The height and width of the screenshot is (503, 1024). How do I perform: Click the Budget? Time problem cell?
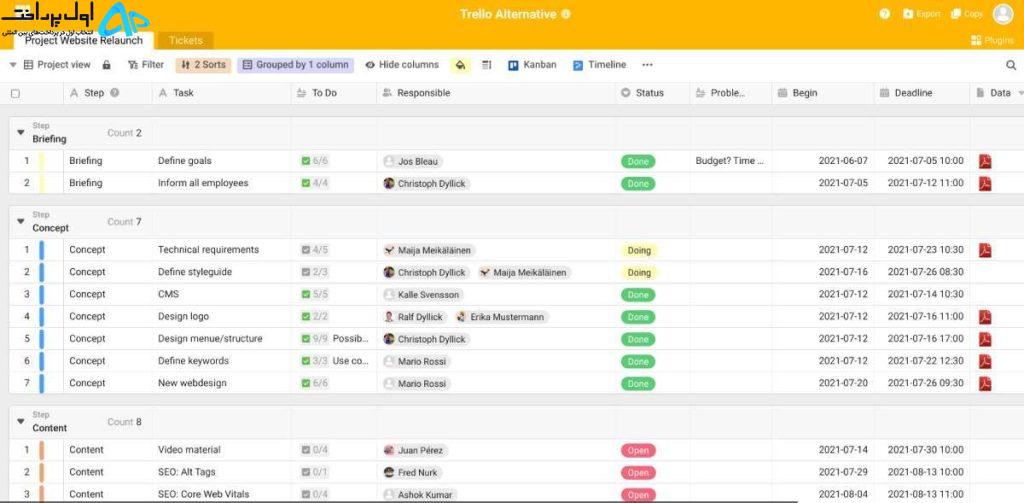[731, 161]
